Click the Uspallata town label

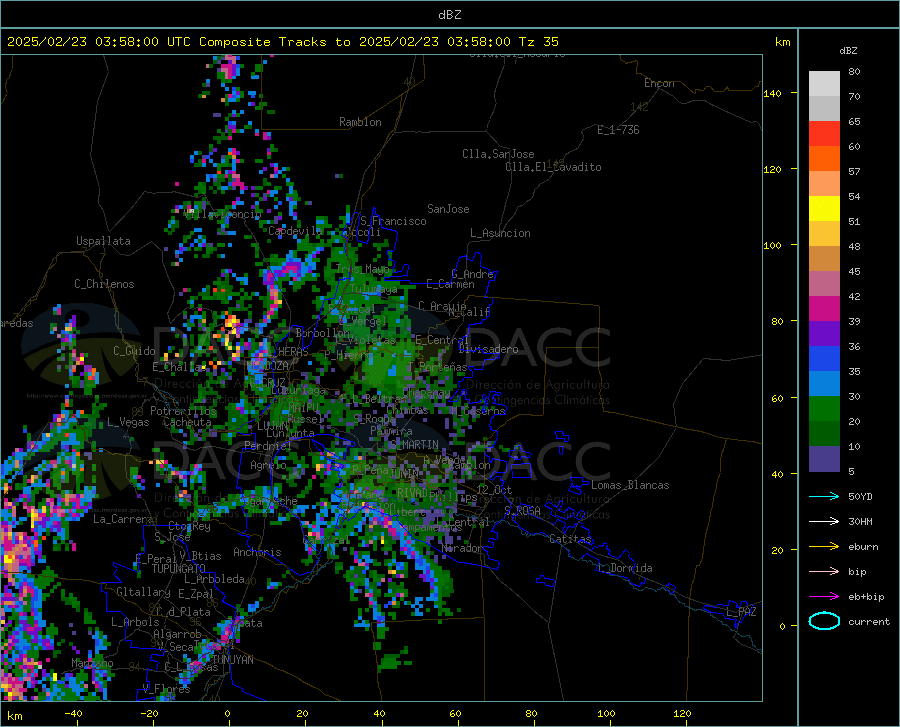[103, 241]
